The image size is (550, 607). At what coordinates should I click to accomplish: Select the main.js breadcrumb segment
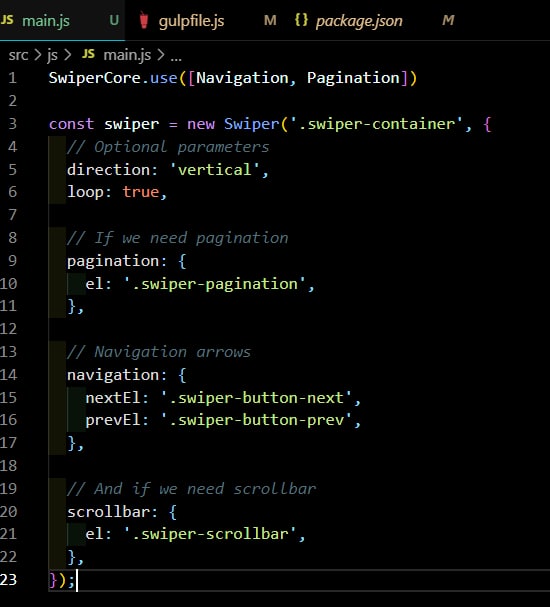(127, 55)
